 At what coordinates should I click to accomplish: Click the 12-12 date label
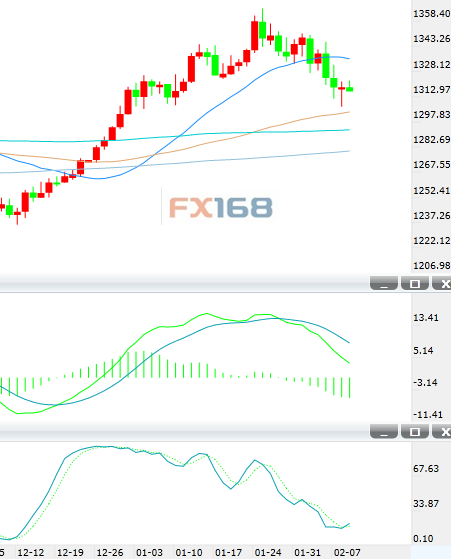tap(31, 553)
